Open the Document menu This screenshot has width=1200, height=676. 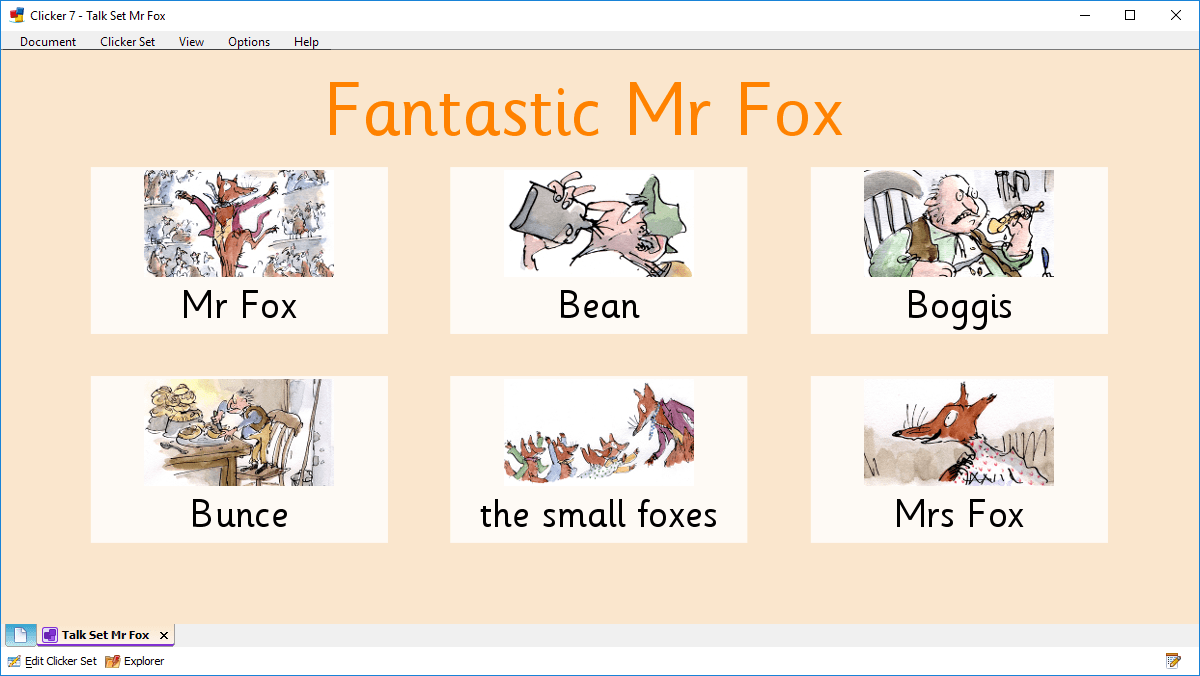[48, 42]
